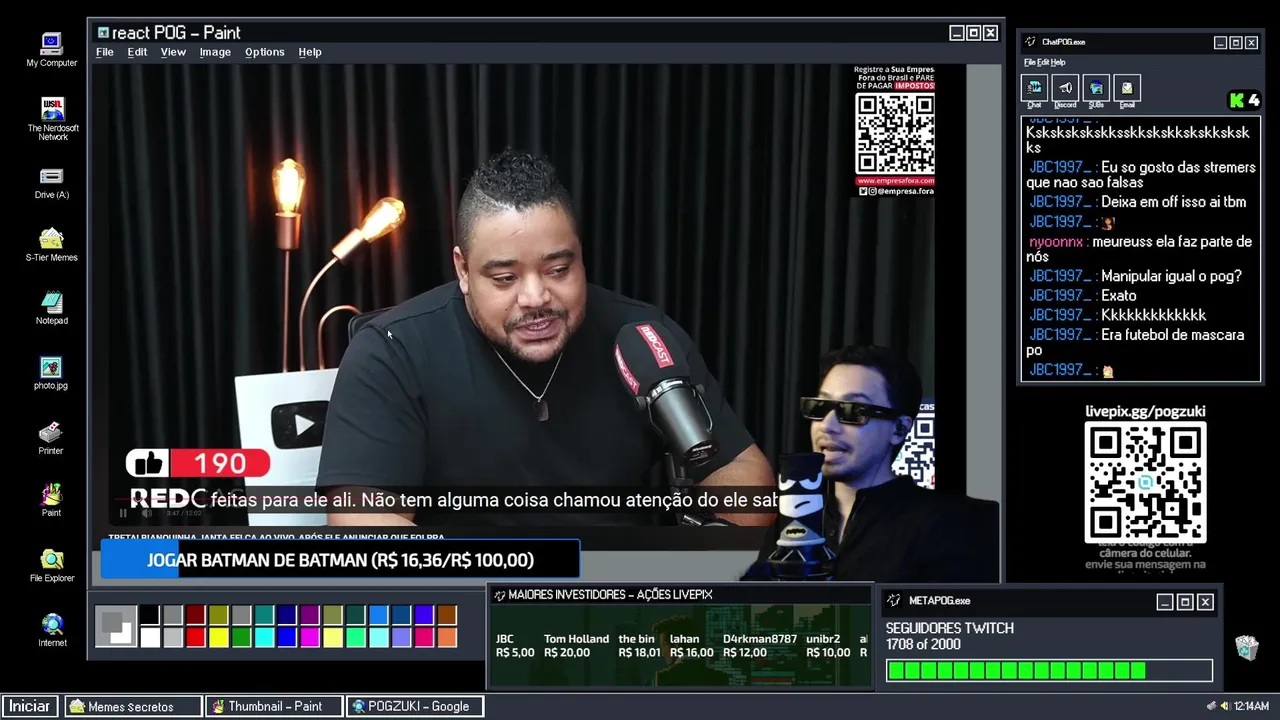The image size is (1280, 720).
Task: Open Drive (A:) desktop icon
Action: pyautogui.click(x=51, y=183)
